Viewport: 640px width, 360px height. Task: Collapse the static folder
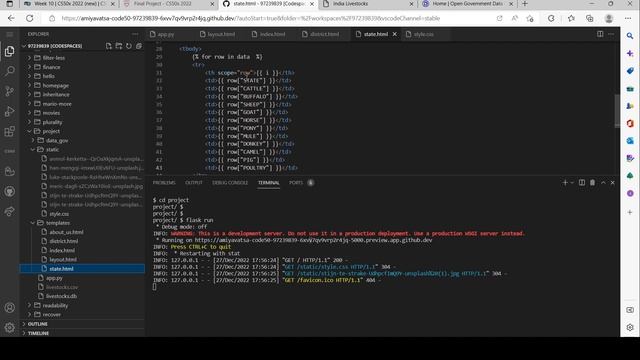coord(52,149)
